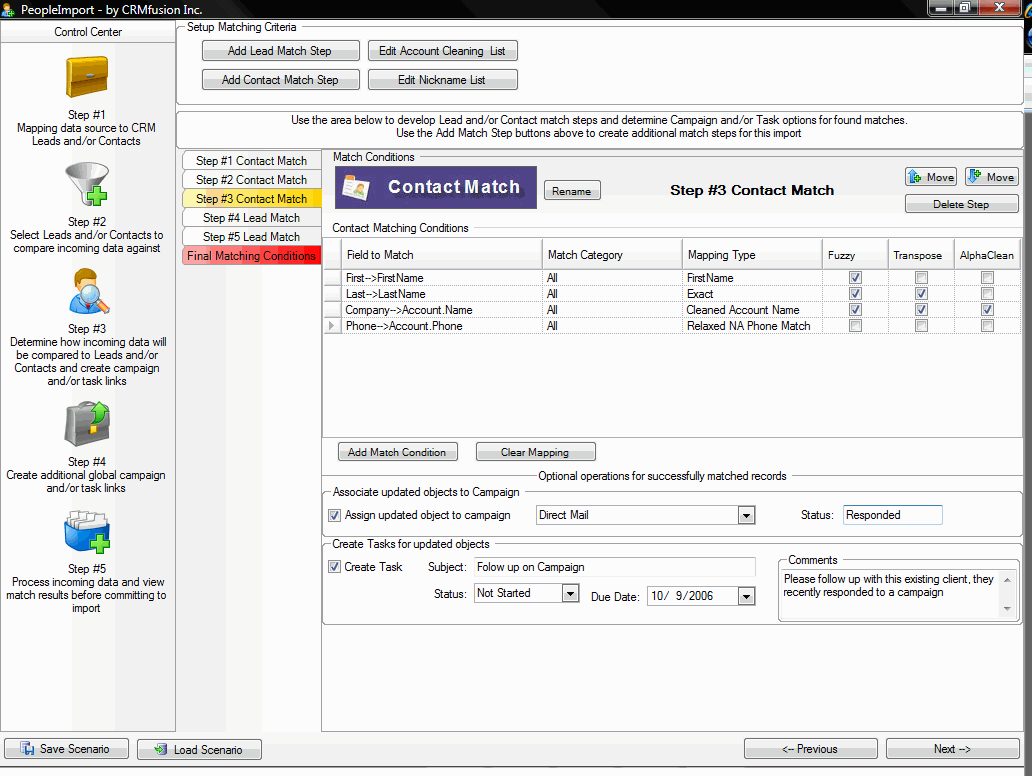Select Step #2 Contact Match tab
This screenshot has height=776, width=1032.
point(251,180)
